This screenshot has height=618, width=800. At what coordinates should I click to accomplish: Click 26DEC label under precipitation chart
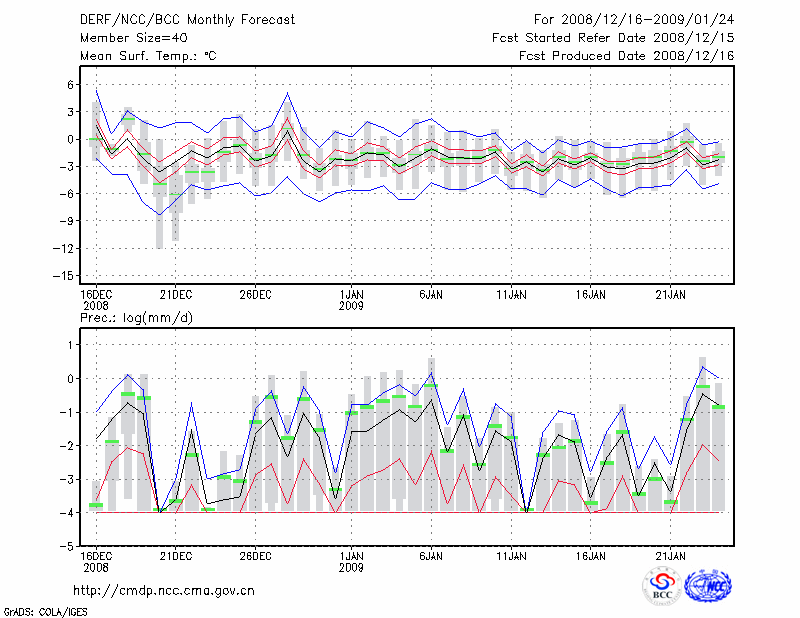(x=255, y=554)
